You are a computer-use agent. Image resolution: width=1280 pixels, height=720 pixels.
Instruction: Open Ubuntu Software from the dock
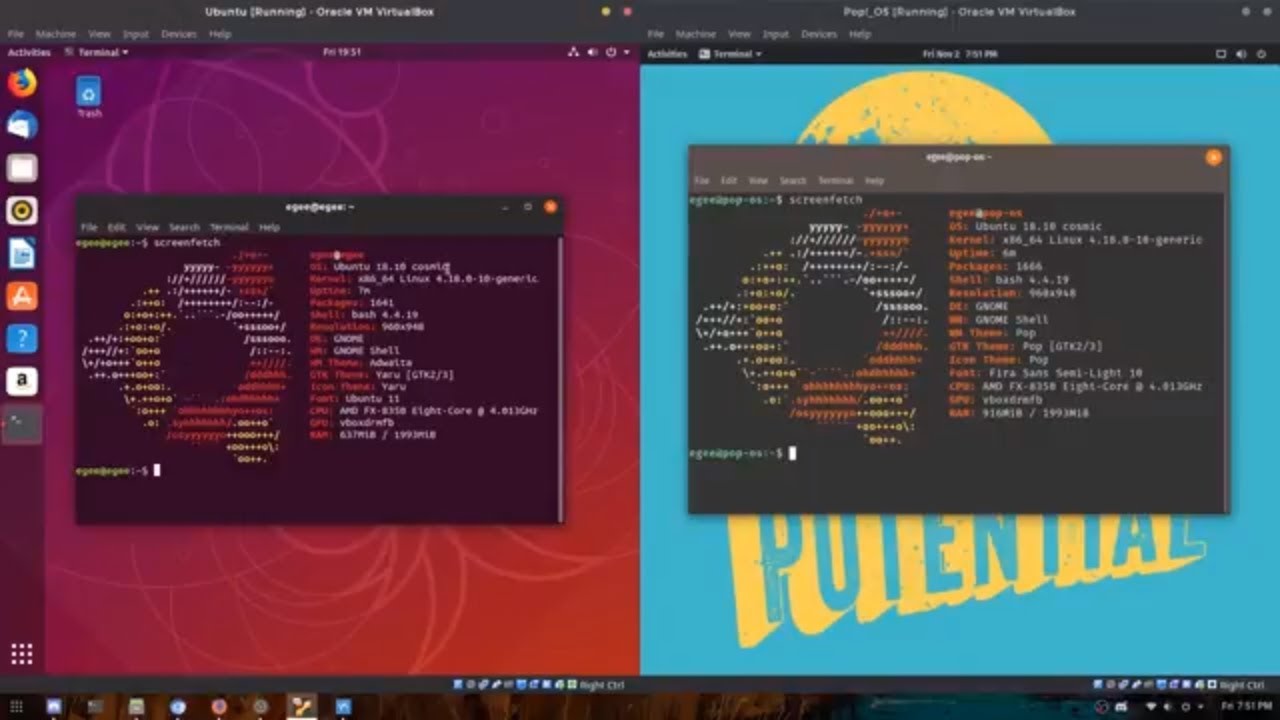pyautogui.click(x=22, y=296)
